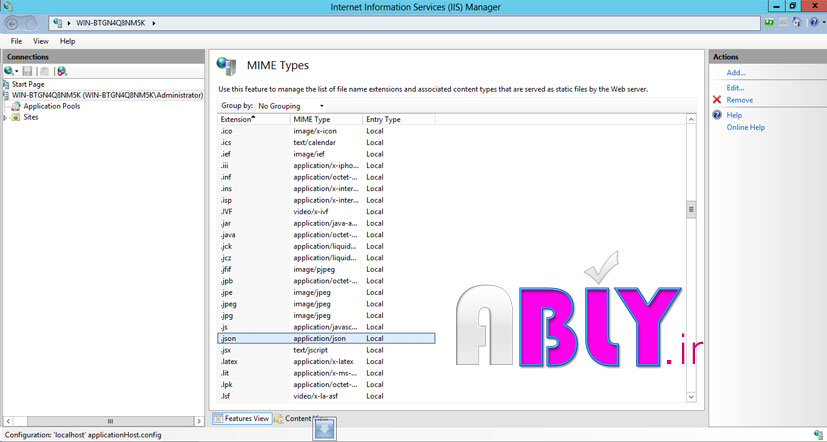
Task: Click Connections horizontal scrollbar left arrow
Action: pyautogui.click(x=7, y=421)
